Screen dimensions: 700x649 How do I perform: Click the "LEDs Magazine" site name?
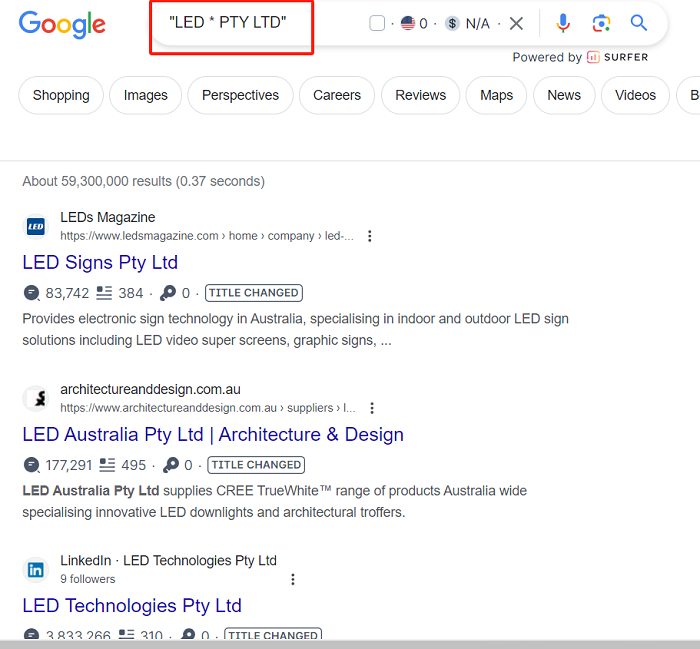[x=108, y=217]
